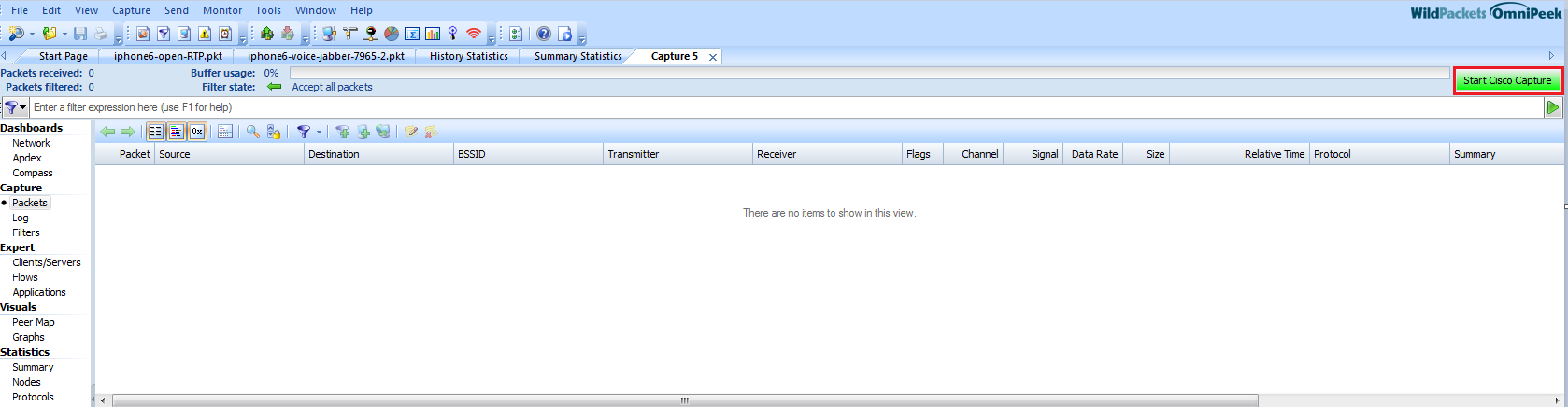Click the Start Cisco Capture button
Viewport: 1568px width, 407px height.
[x=1506, y=80]
